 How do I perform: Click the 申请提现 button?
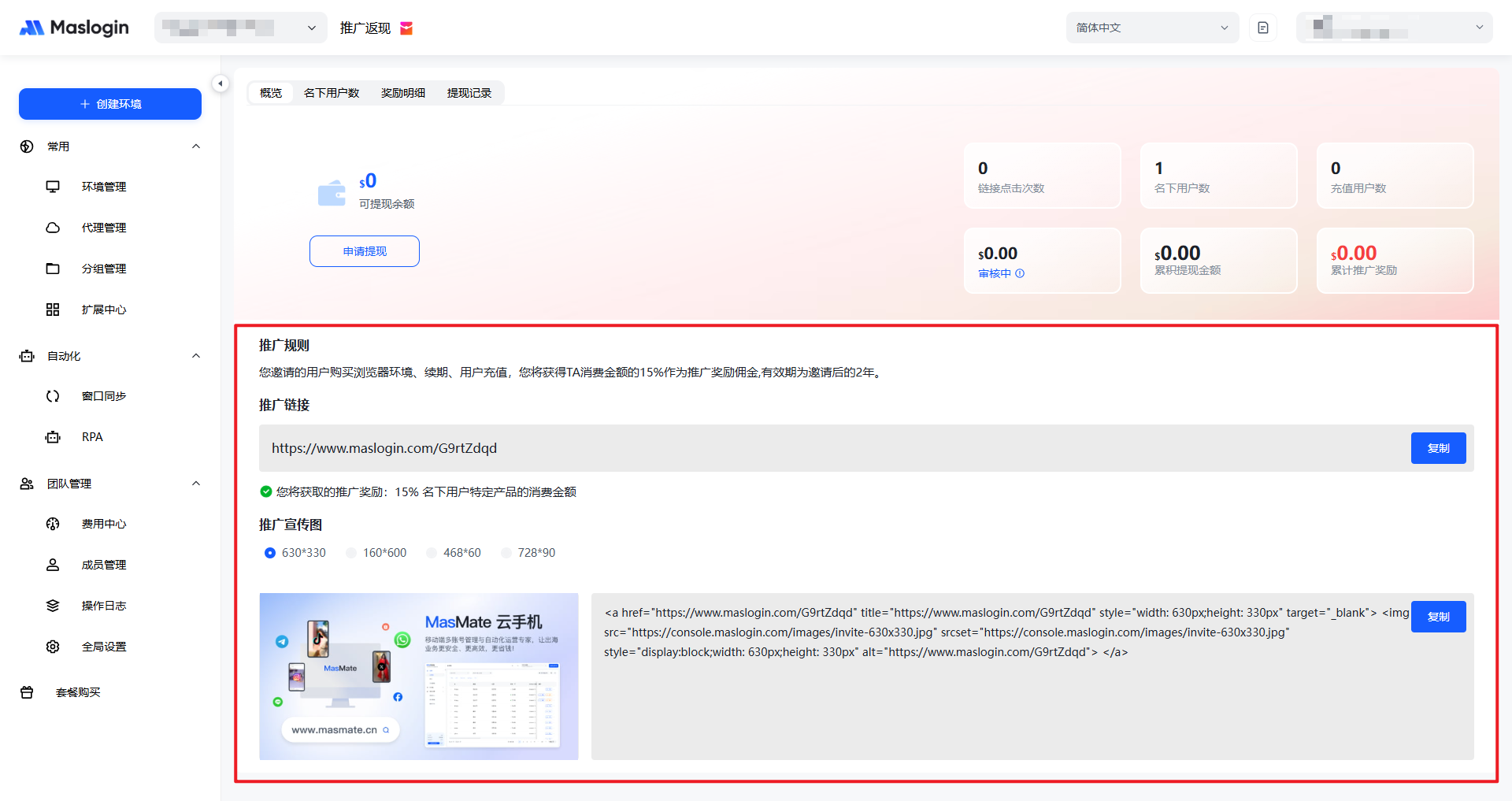(x=365, y=251)
